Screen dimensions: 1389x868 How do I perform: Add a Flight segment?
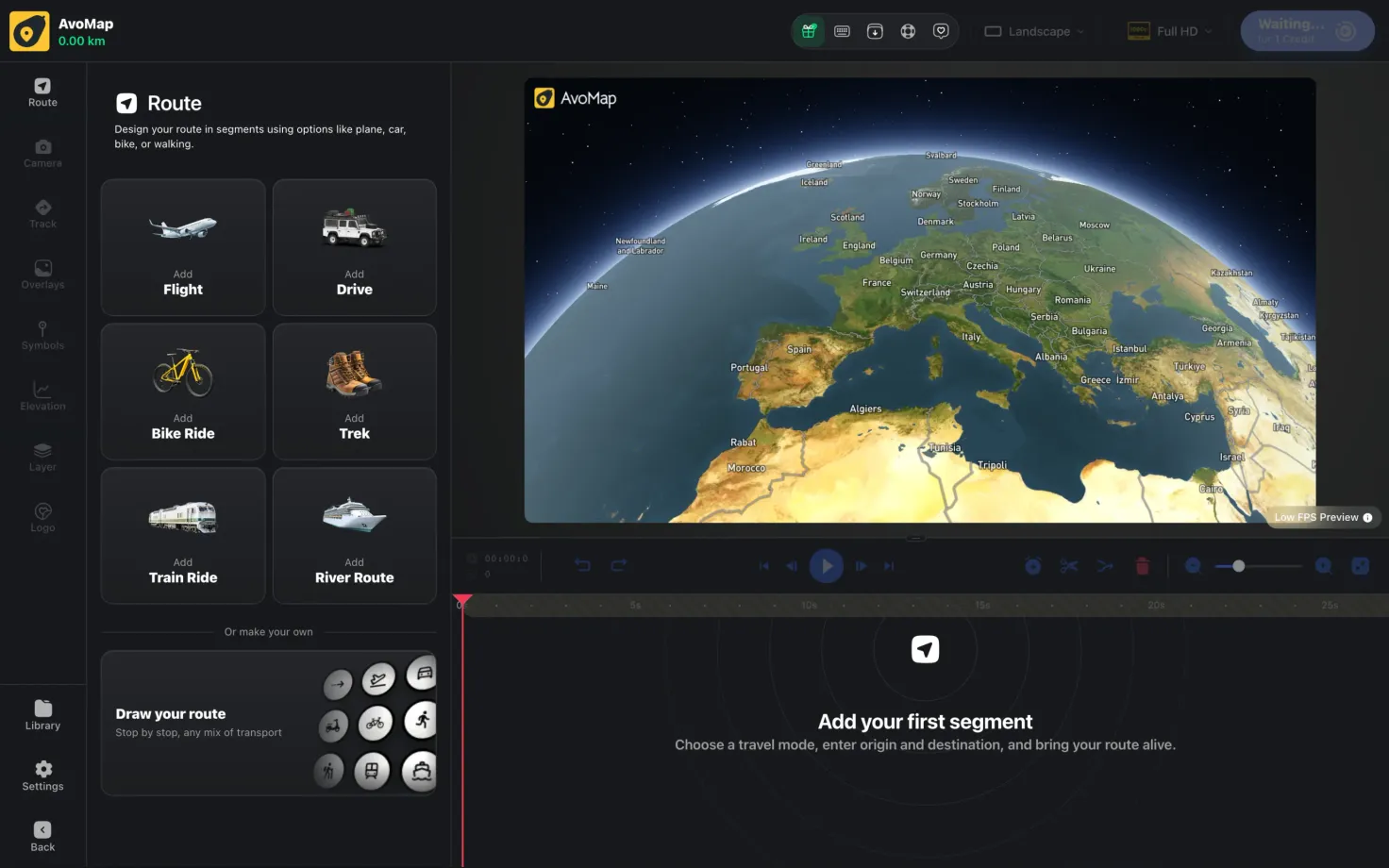click(183, 247)
